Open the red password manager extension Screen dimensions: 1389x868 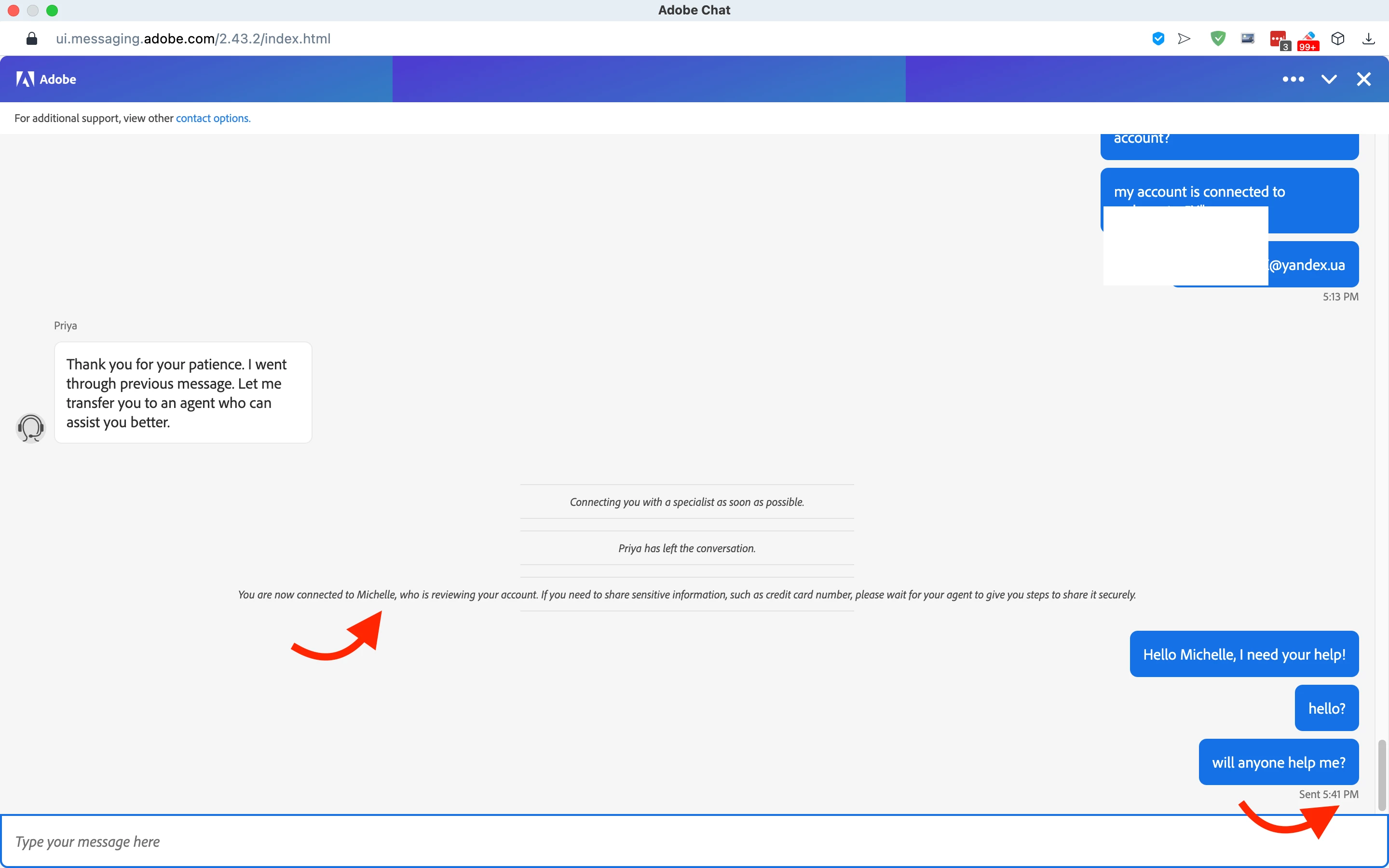[1278, 40]
